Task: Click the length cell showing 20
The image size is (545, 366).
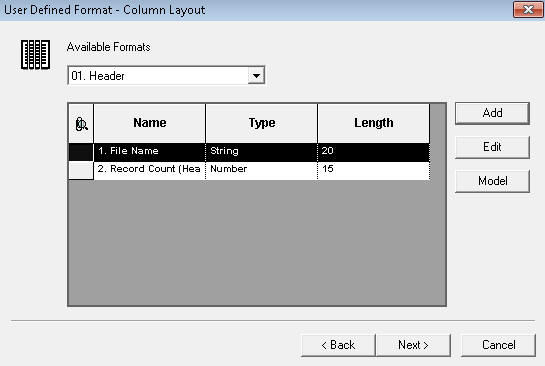Action: [x=374, y=152]
